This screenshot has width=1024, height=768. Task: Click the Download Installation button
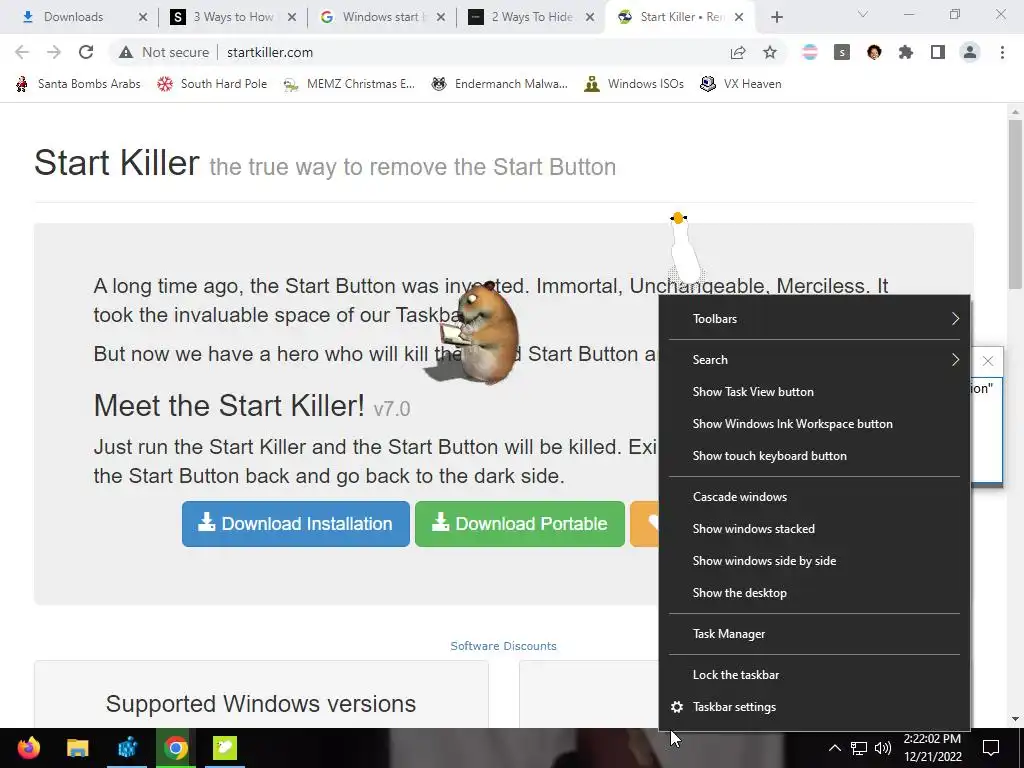(296, 524)
